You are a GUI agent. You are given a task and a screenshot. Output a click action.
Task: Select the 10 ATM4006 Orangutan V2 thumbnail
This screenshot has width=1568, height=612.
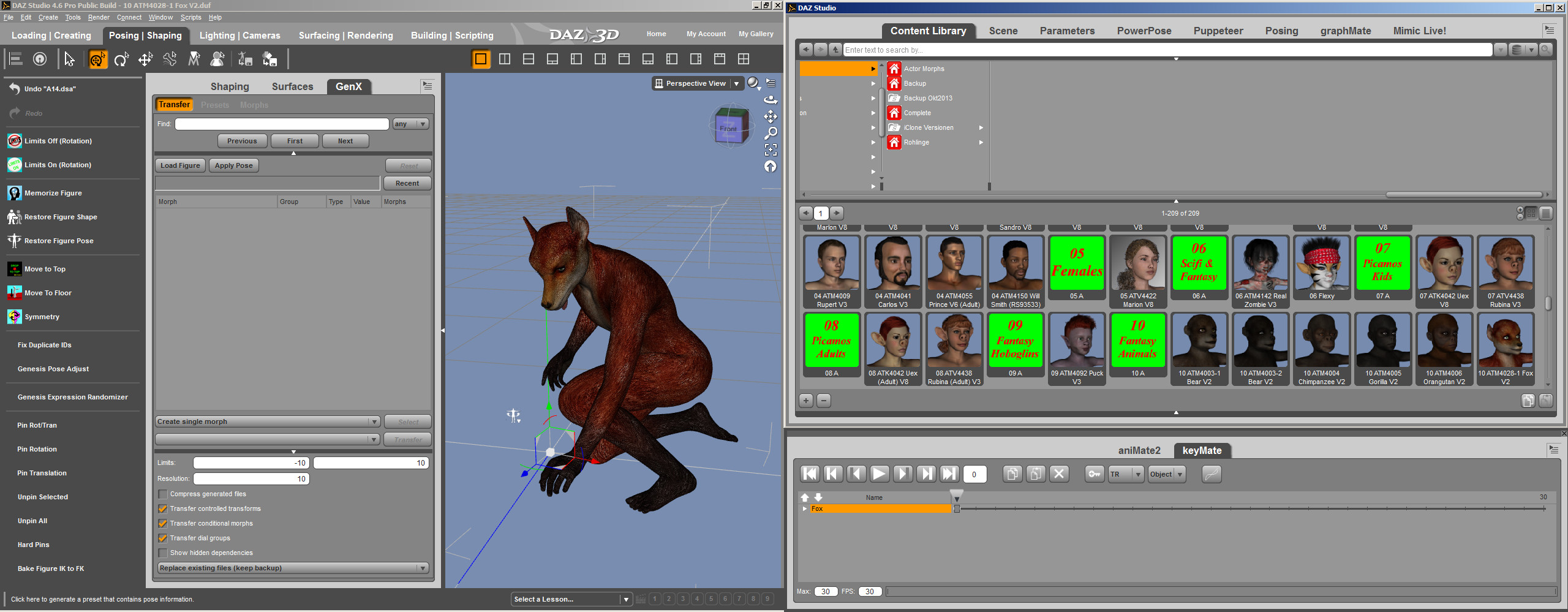[1444, 349]
